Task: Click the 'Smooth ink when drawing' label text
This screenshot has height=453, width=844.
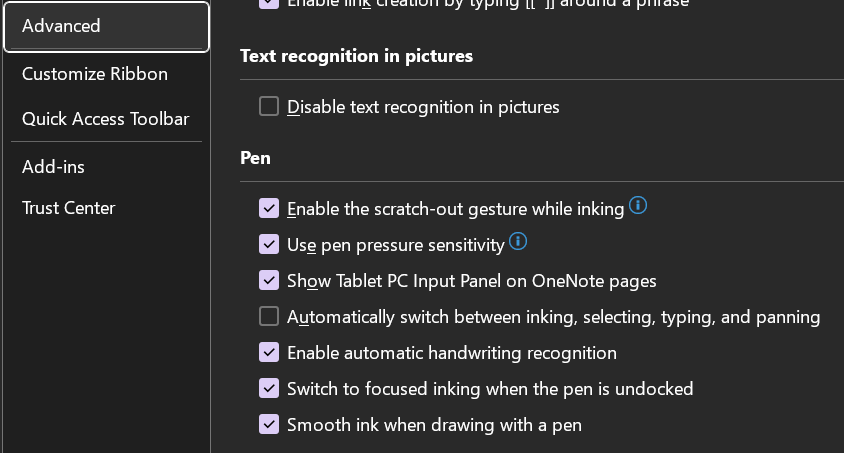Action: 434,425
